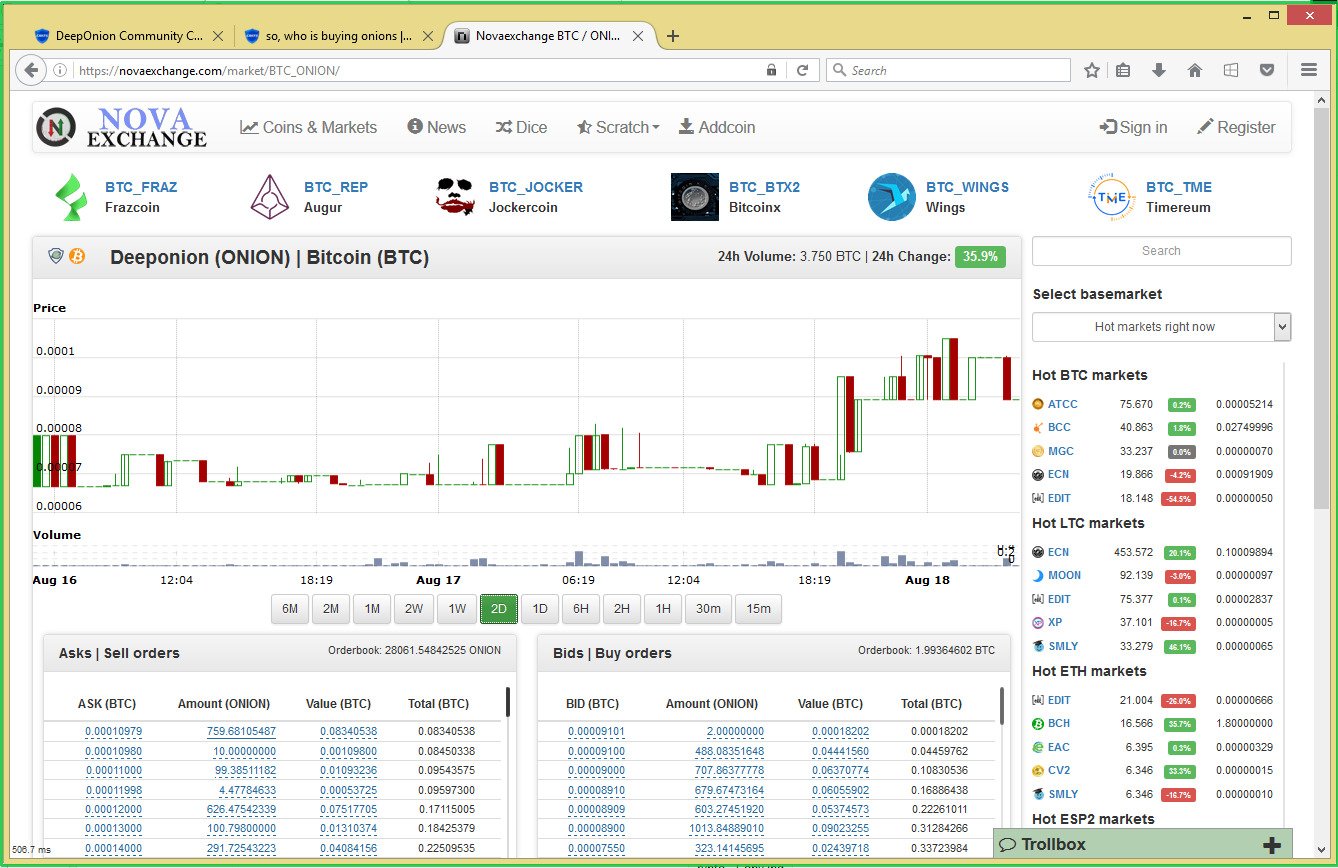This screenshot has width=1338, height=868.
Task: Click the Nova Exchange logo
Action: point(121,127)
